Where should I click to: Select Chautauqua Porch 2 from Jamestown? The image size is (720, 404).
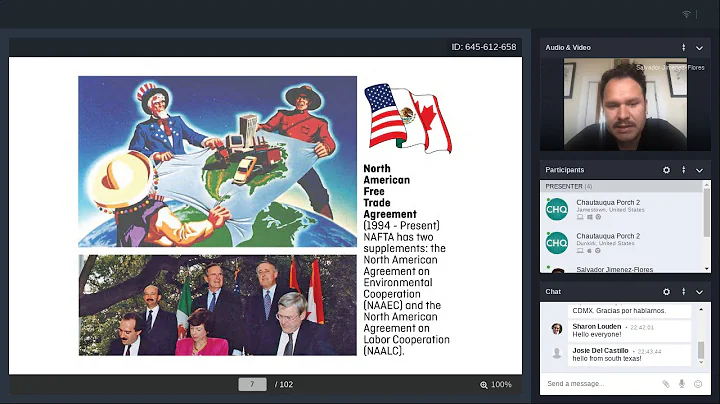pyautogui.click(x=621, y=209)
